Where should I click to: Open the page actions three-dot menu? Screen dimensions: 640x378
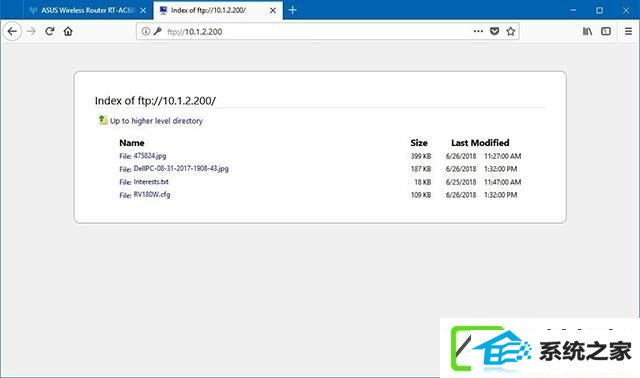[478, 31]
